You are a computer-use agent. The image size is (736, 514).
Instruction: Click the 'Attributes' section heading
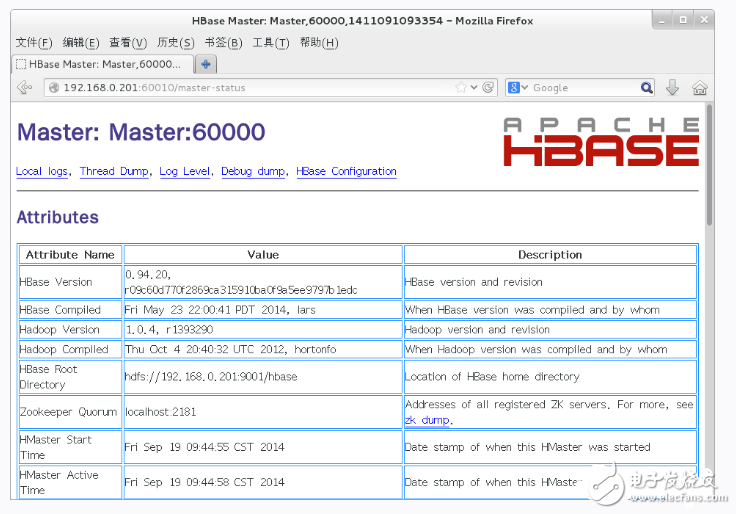pyautogui.click(x=58, y=217)
